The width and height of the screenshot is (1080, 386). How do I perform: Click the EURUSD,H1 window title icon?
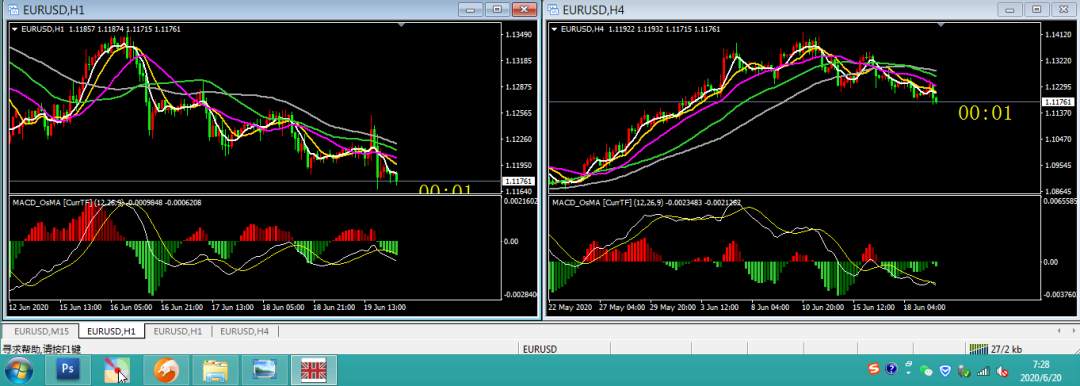(x=13, y=10)
